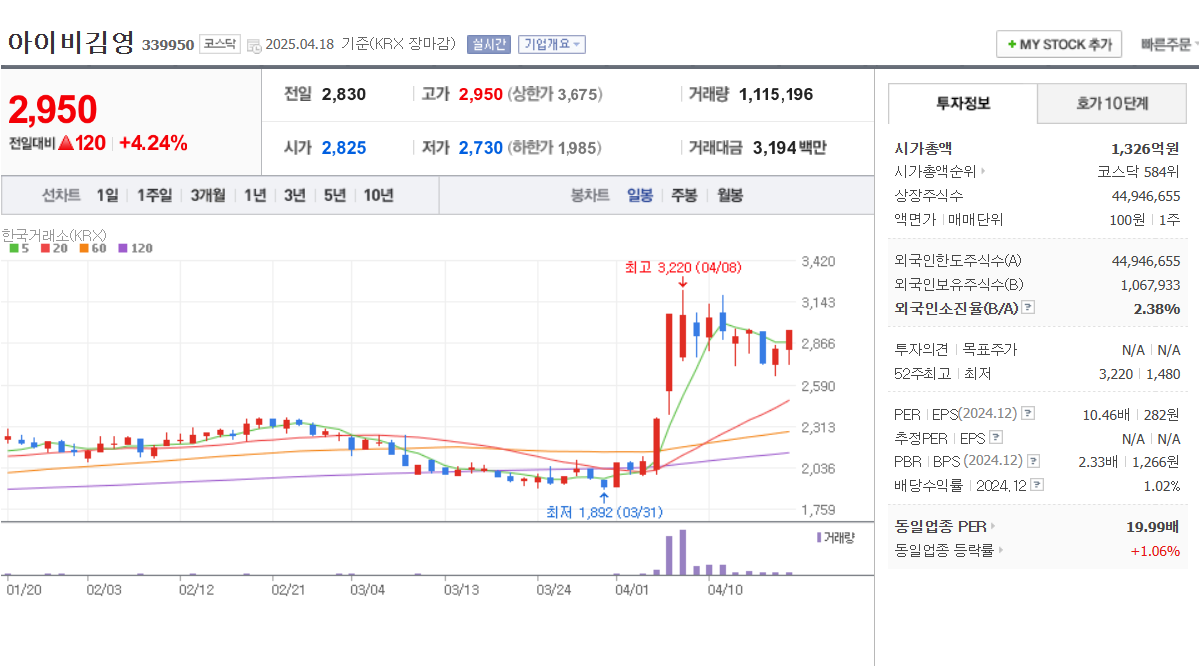Screen dimensions: 1199x666
Task: Click the purple 거래량 legend marker
Action: 819,538
